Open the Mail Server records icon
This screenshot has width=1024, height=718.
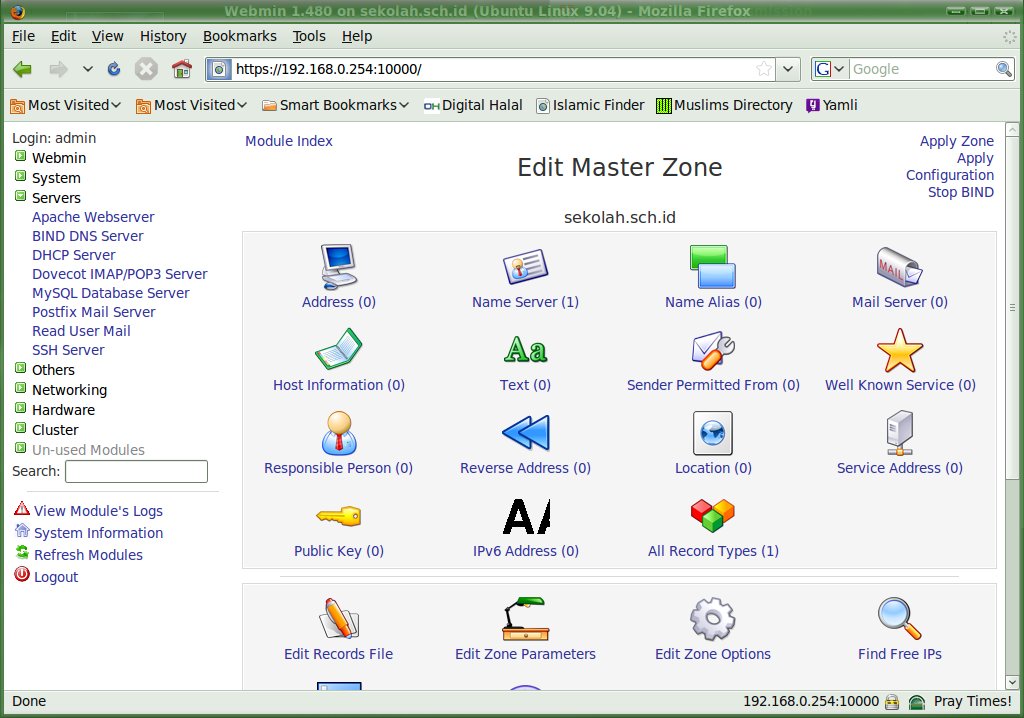(899, 267)
